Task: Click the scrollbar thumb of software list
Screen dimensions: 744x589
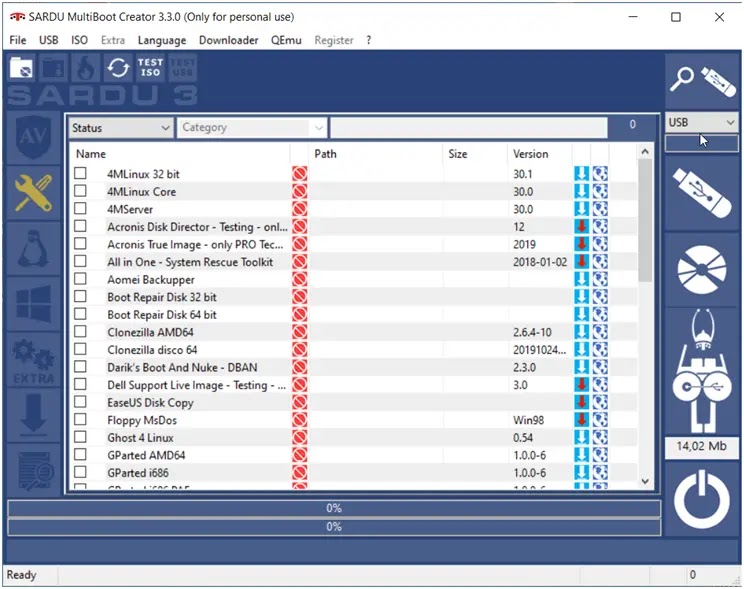Action: [644, 221]
